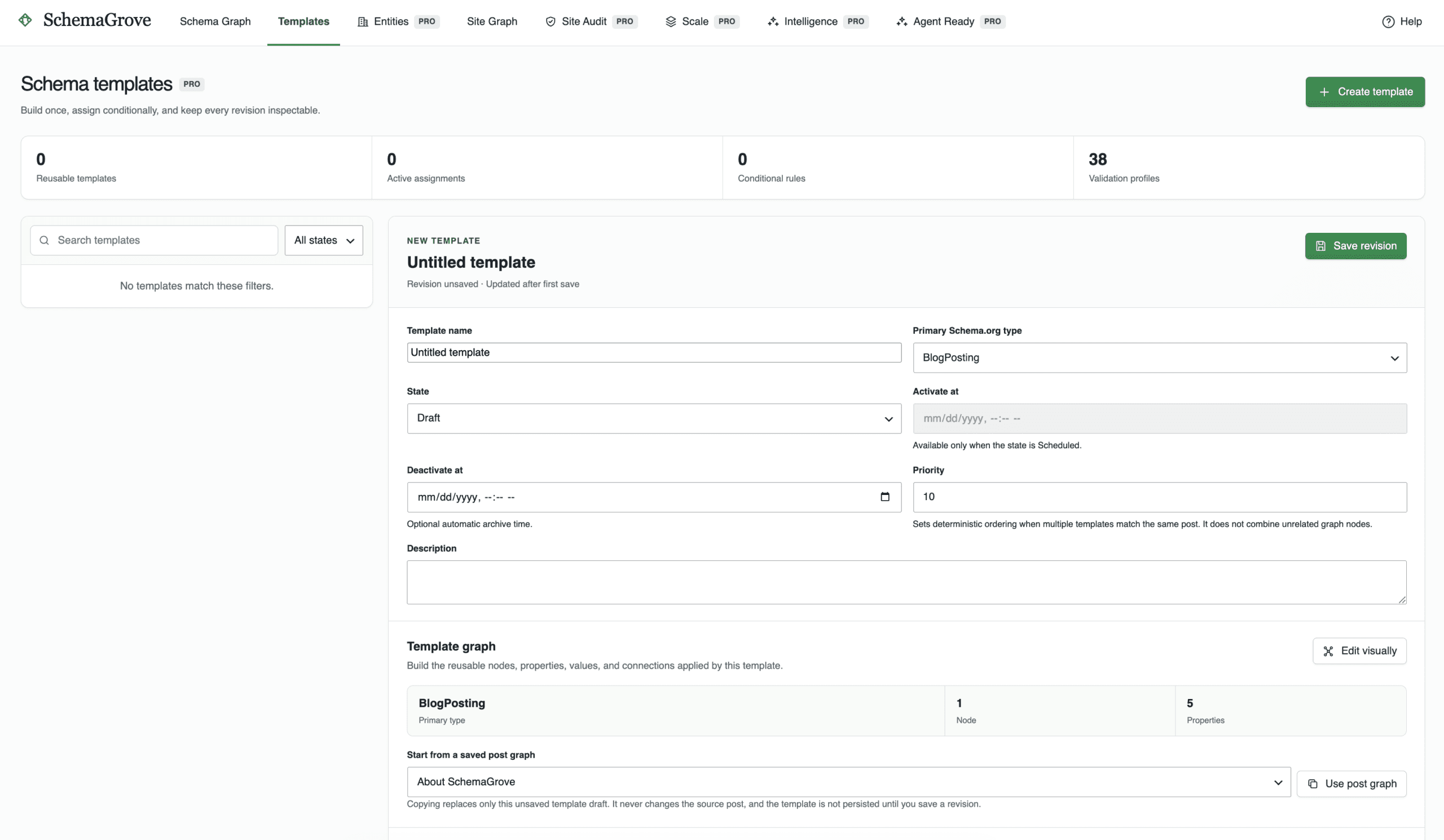
Task: Click the magnifier icon in search box
Action: tap(44, 241)
